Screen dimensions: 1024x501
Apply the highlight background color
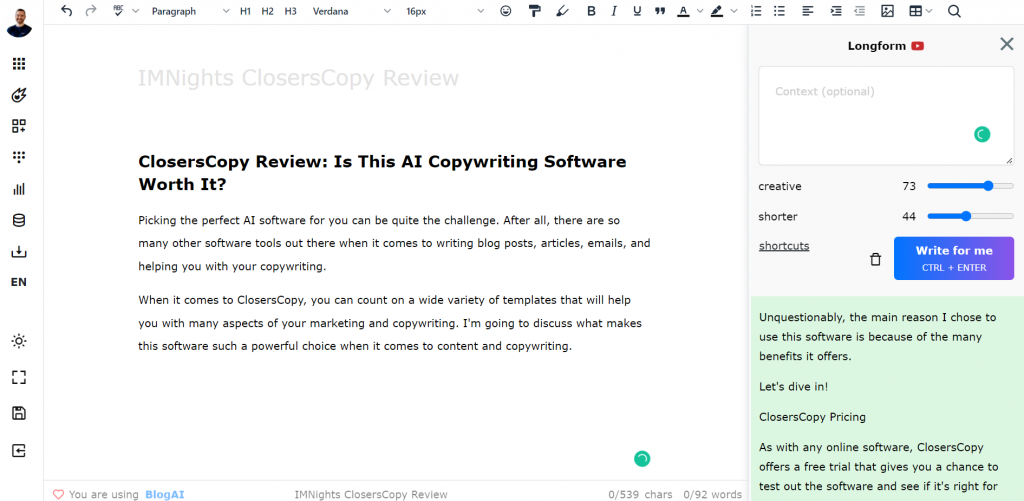717,11
